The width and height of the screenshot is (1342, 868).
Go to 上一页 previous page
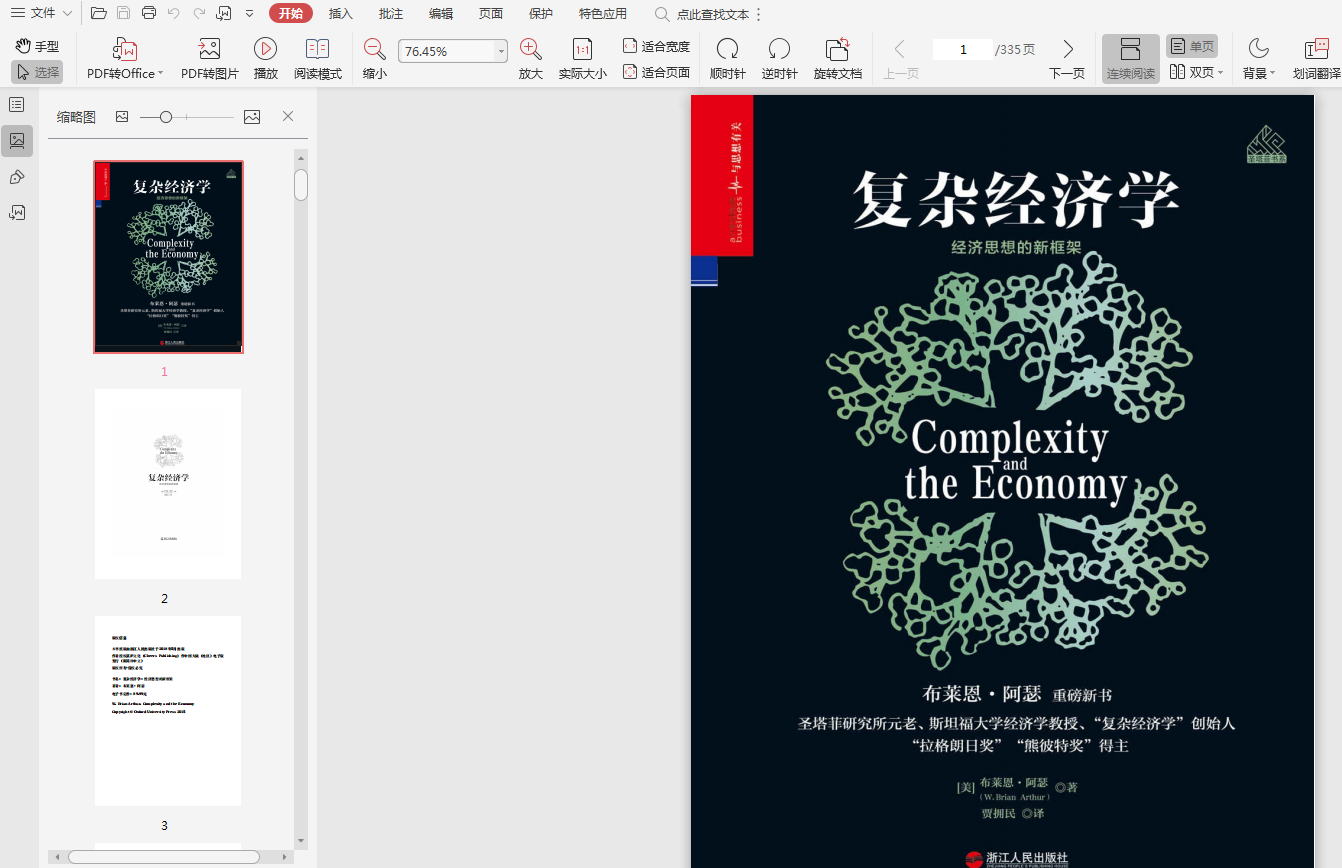(x=901, y=59)
